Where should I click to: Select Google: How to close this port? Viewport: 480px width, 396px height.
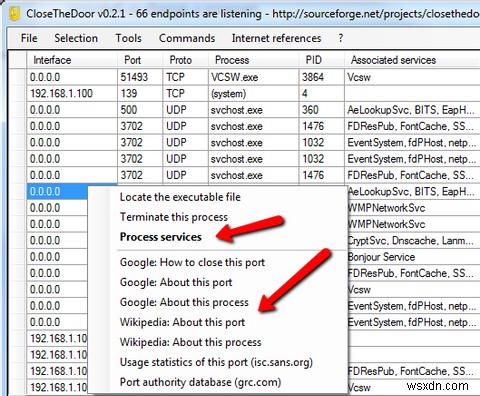point(192,262)
